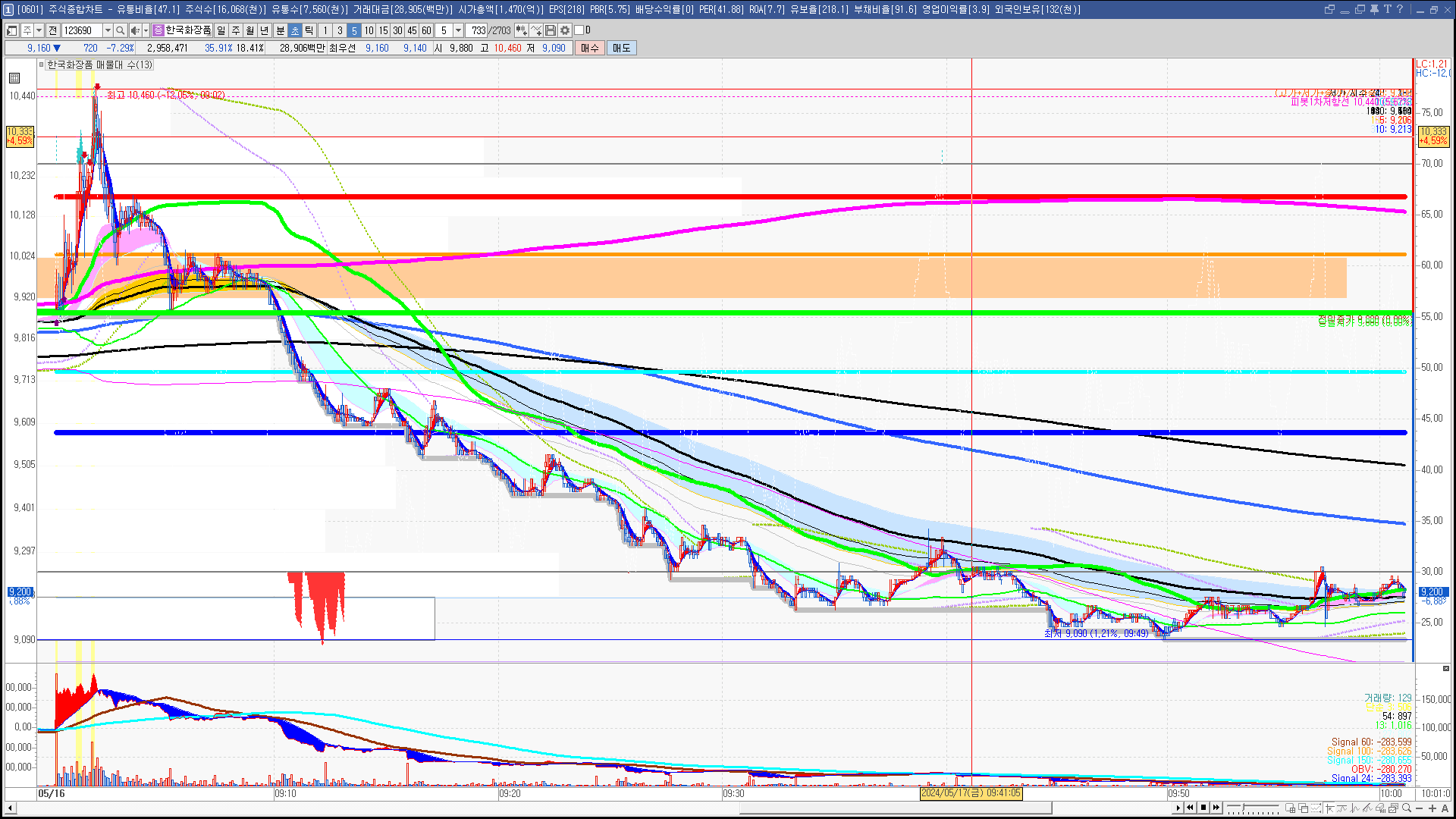Open the 주 market type dropdown arrow

point(39,30)
